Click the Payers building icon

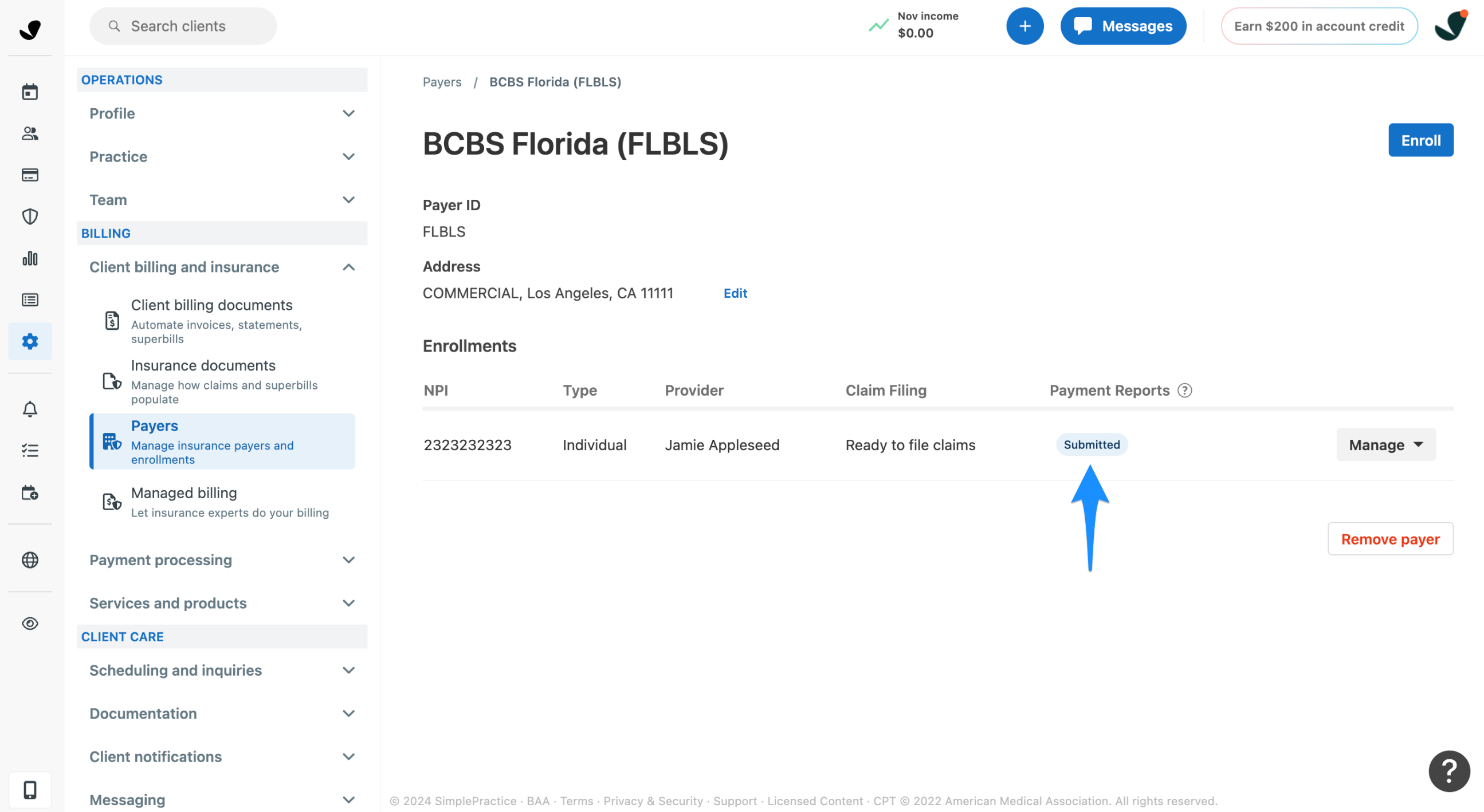coord(112,442)
